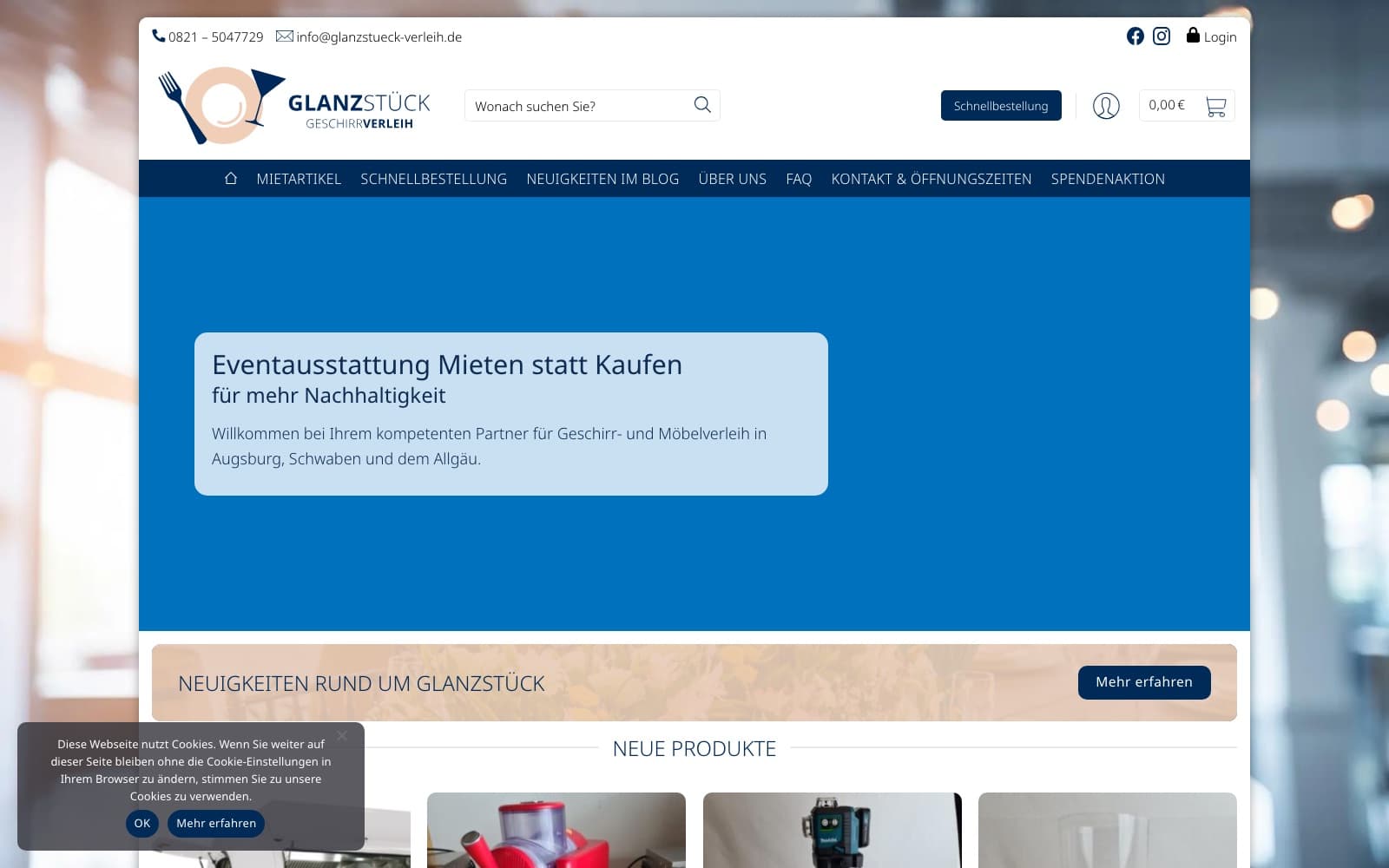Open the glassware product thumbnail

(1108, 830)
